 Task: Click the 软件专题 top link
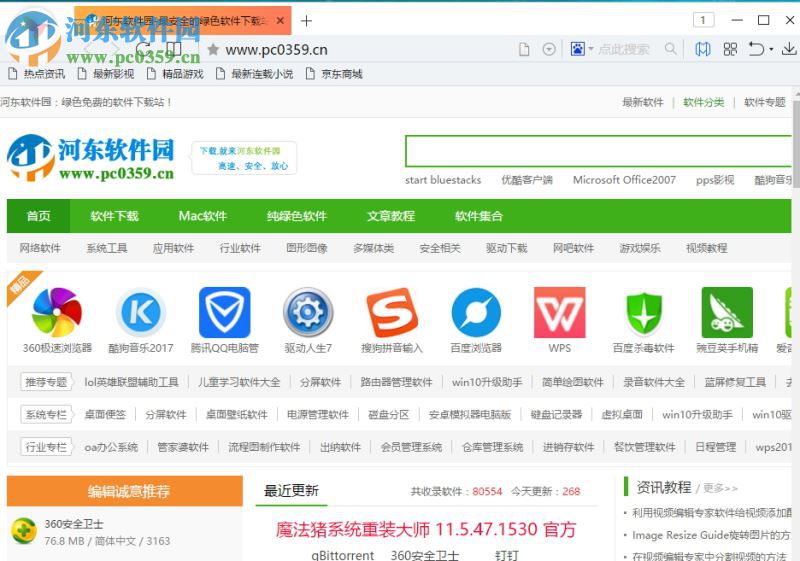point(765,102)
